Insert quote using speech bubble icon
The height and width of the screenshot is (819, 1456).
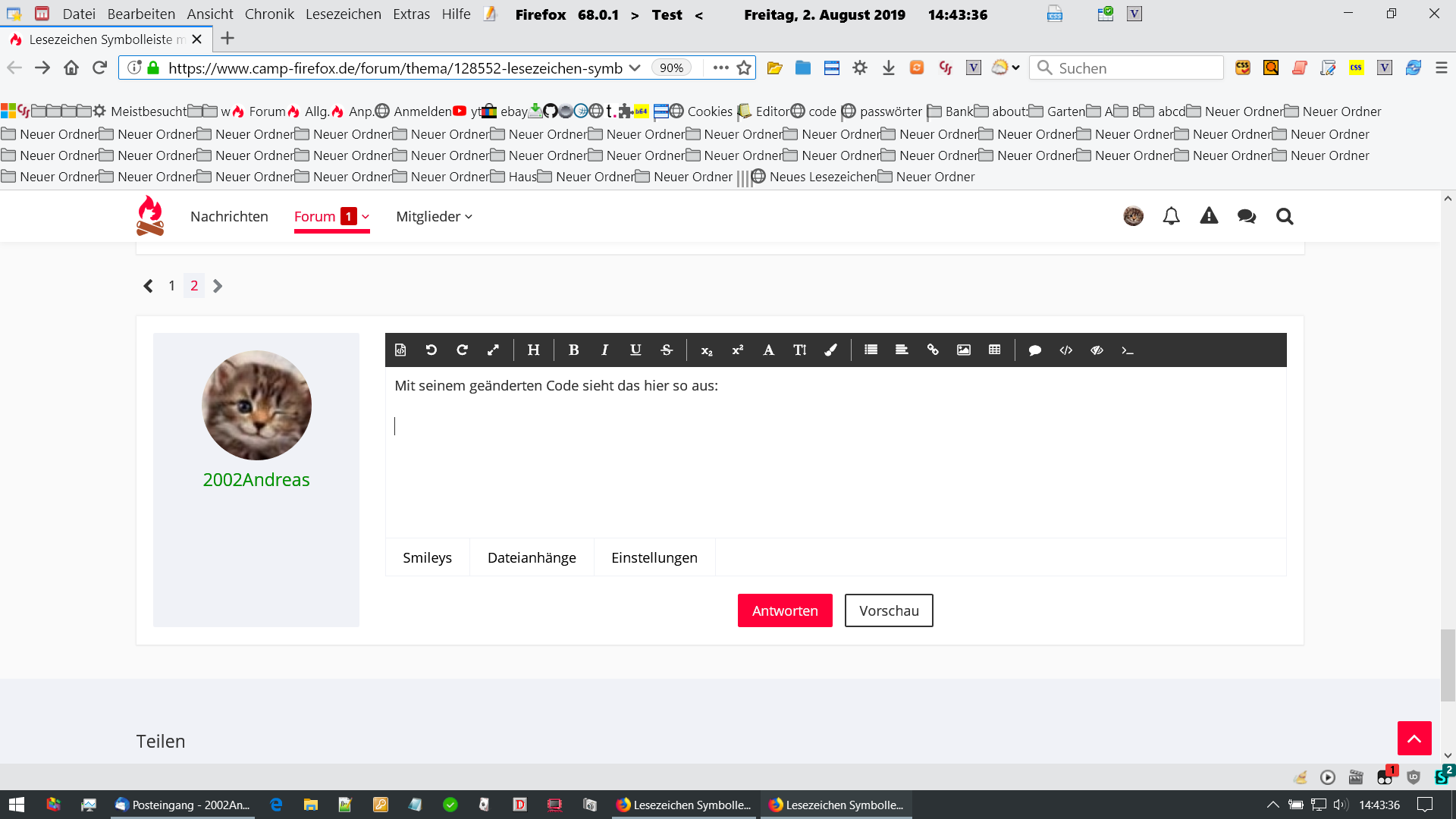coord(1034,350)
